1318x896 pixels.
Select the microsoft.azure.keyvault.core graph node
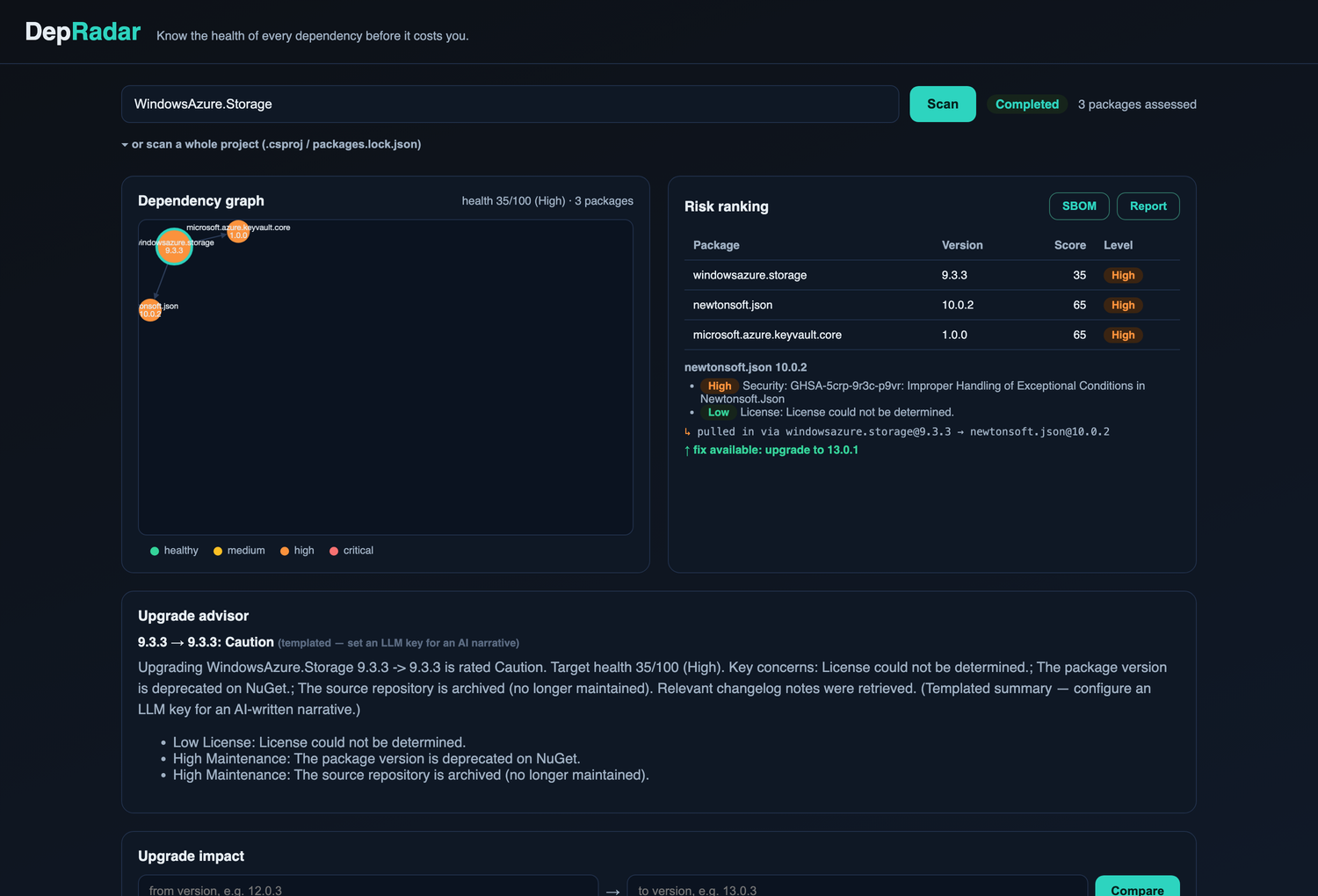238,232
